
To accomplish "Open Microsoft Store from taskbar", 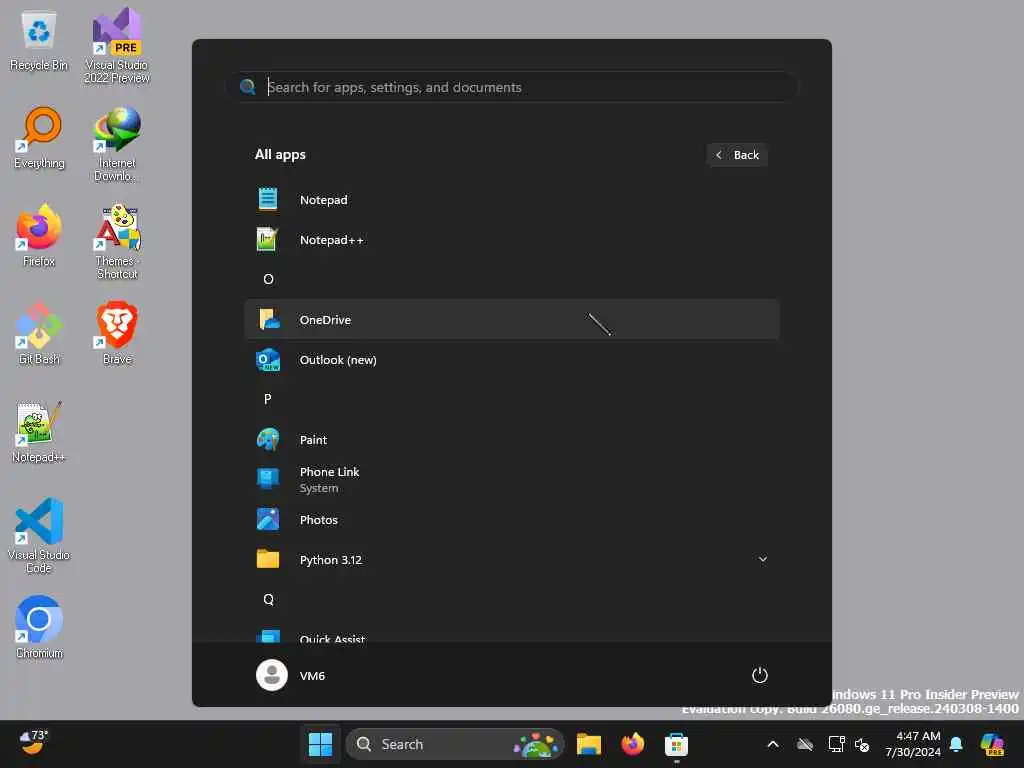I will point(676,744).
